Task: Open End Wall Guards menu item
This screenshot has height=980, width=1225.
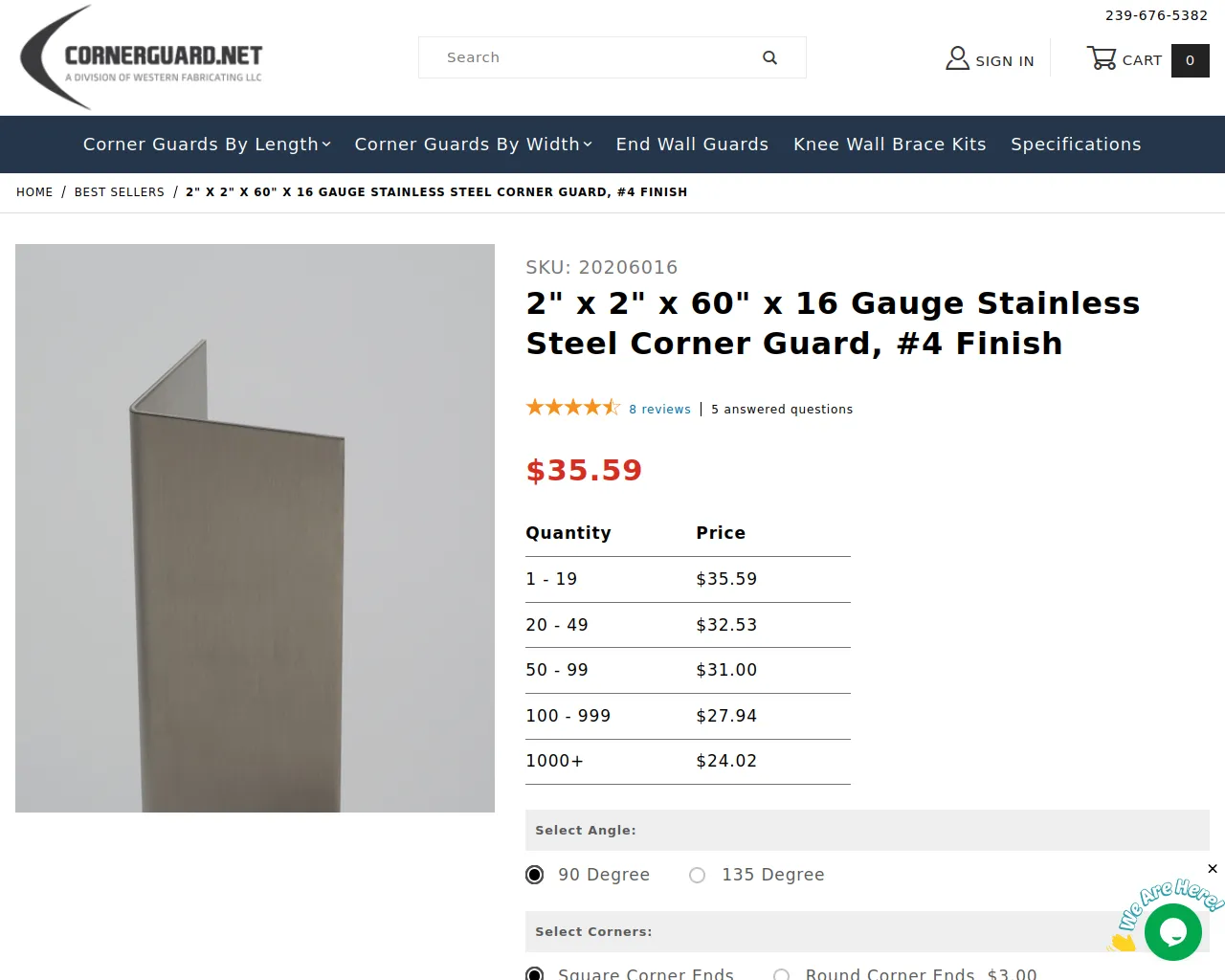Action: tap(692, 145)
